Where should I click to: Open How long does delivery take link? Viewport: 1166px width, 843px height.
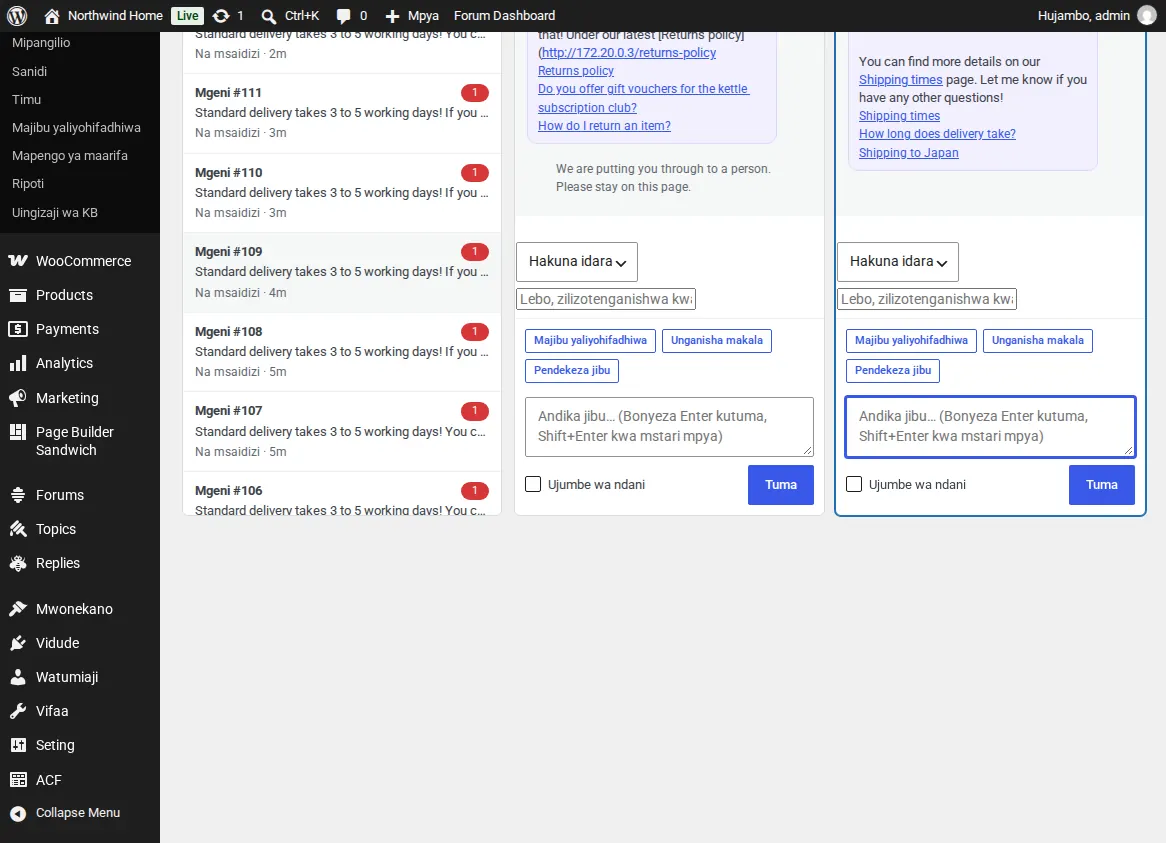(x=937, y=134)
